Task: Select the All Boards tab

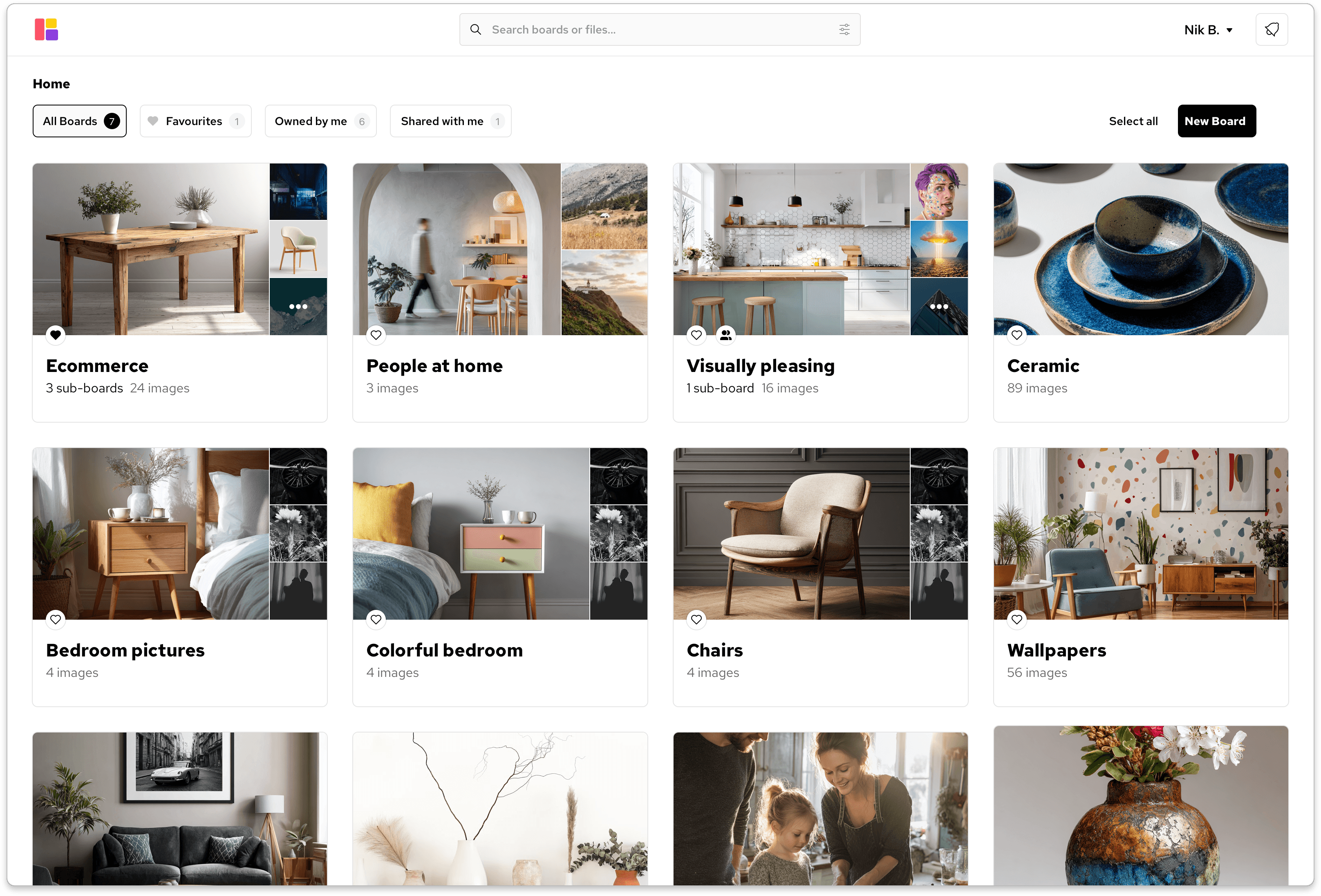Action: click(80, 121)
